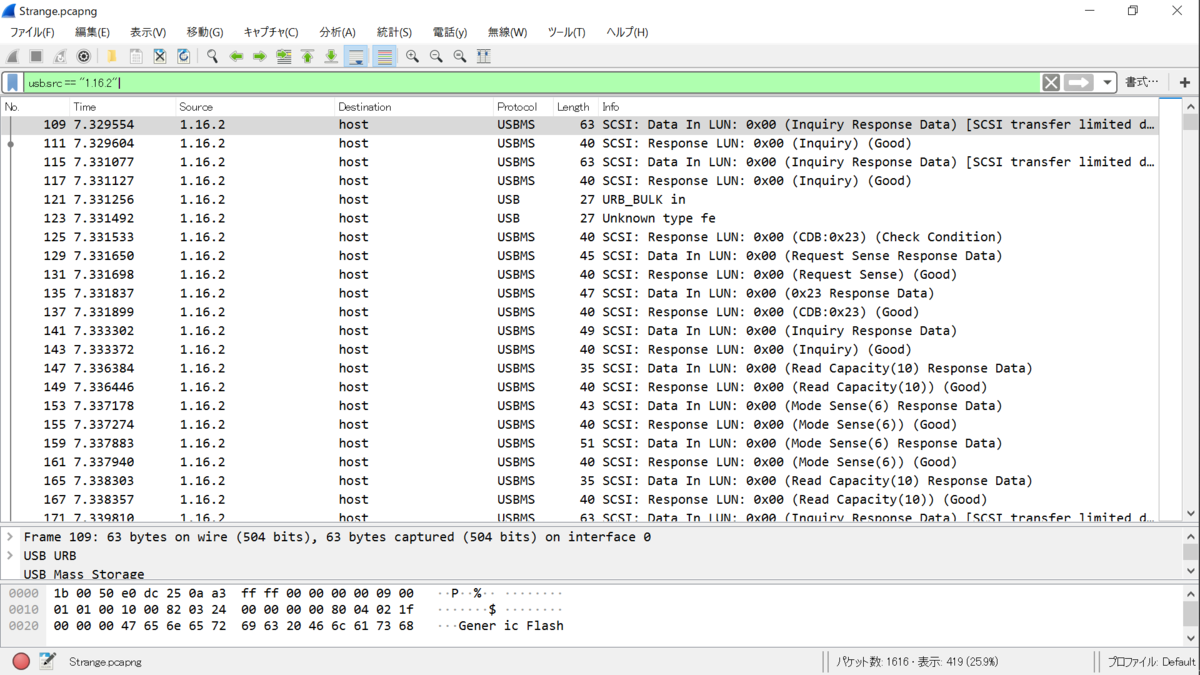The image size is (1200, 675).
Task: Add a filter button with plus
Action: click(1185, 83)
